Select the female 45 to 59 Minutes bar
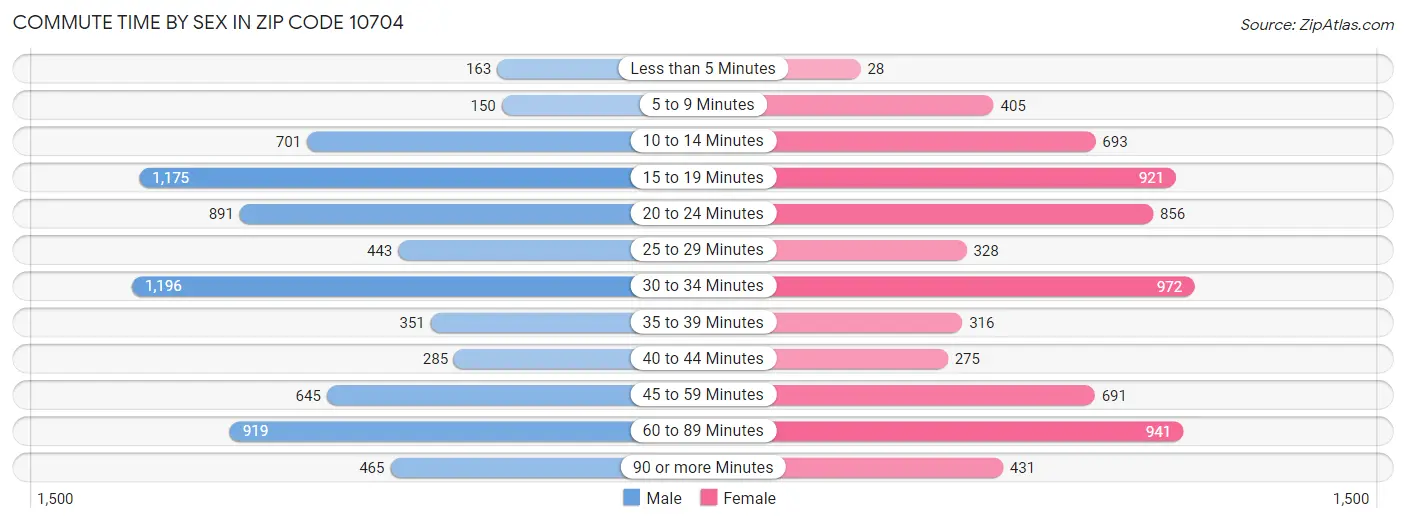Image resolution: width=1406 pixels, height=523 pixels. click(x=930, y=395)
